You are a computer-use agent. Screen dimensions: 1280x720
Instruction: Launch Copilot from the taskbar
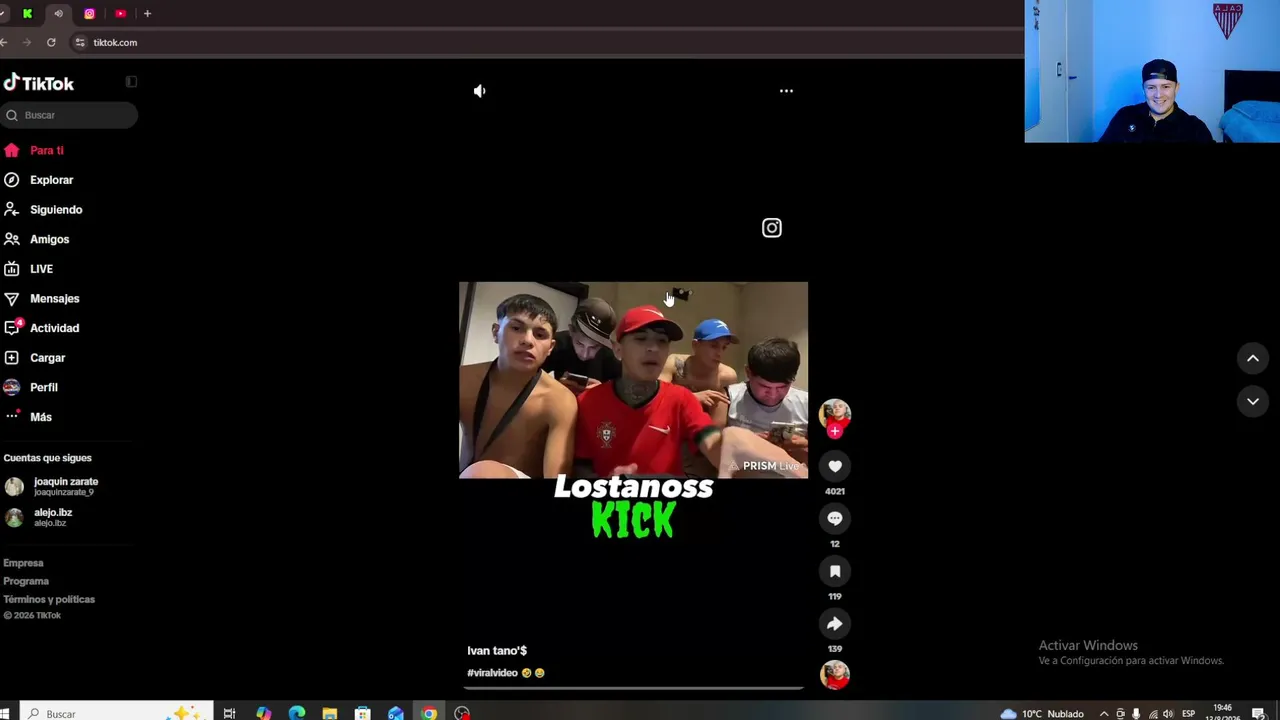(263, 713)
